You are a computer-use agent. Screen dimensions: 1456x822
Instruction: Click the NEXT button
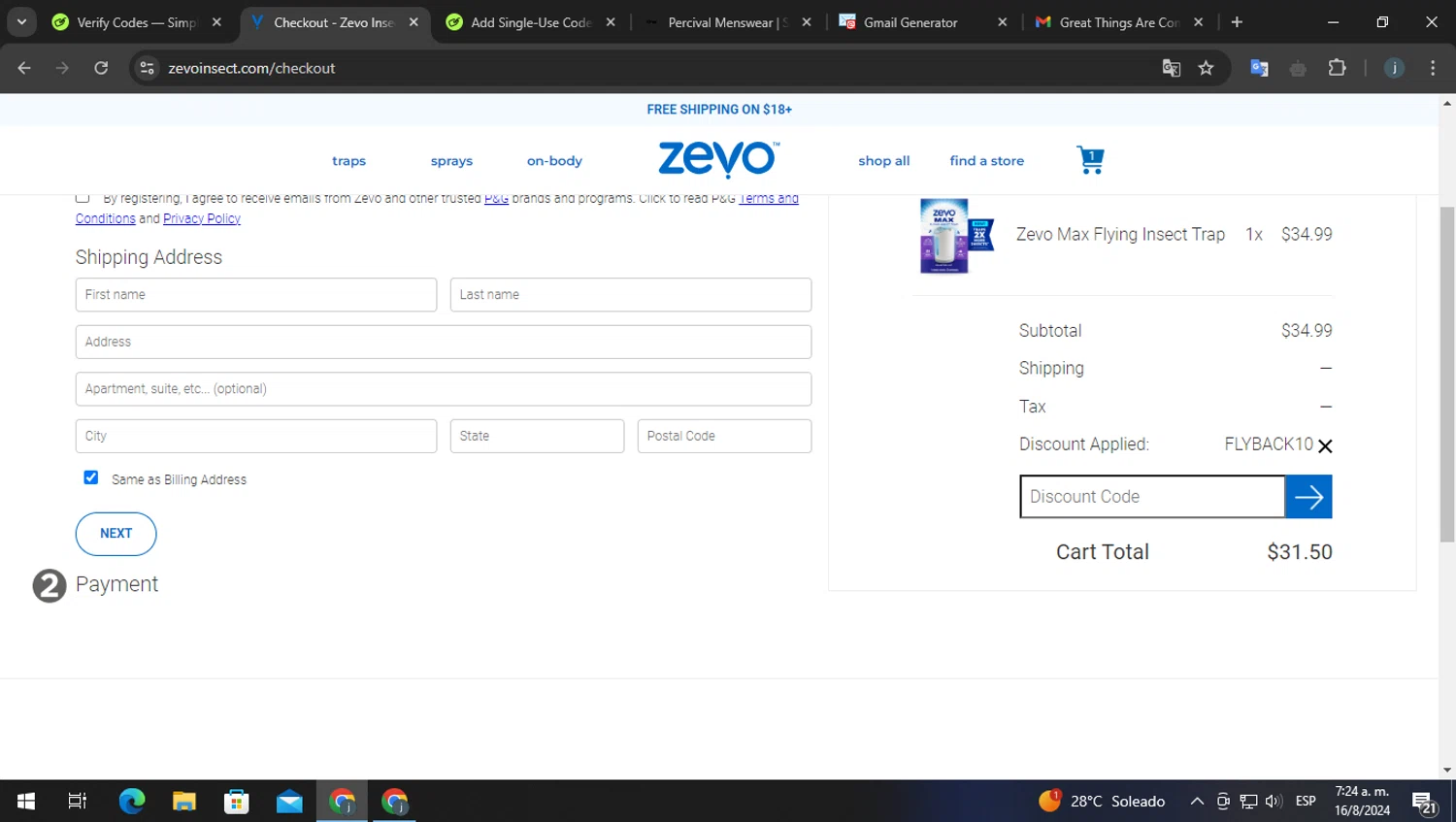[116, 534]
